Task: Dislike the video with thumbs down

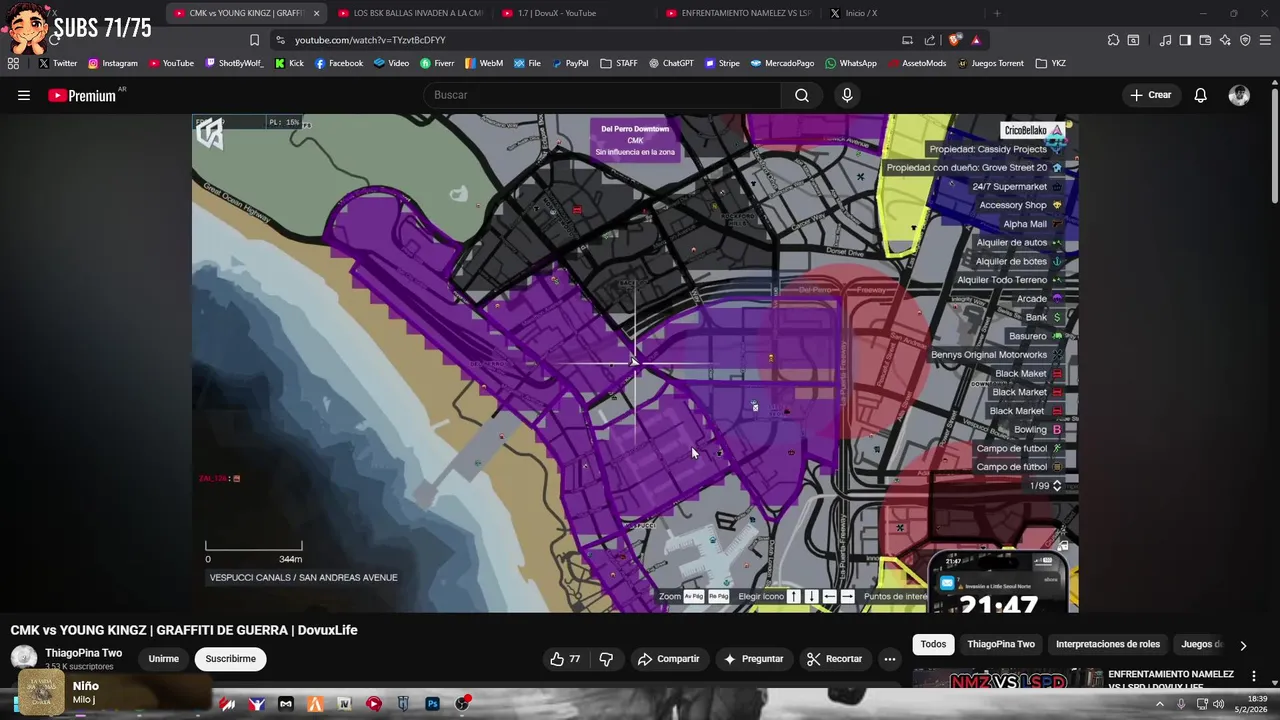Action: [606, 659]
